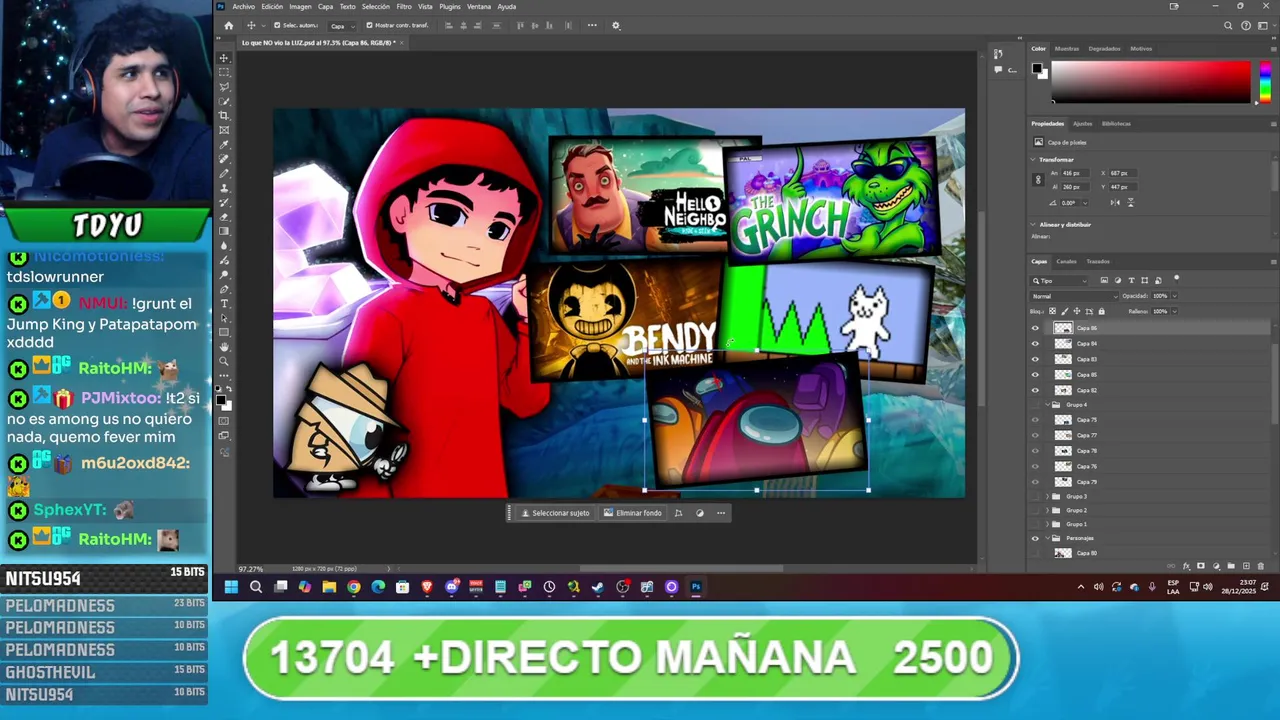Open the Search icon at top right
Viewport: 1280px width, 720px height.
[x=1228, y=25]
